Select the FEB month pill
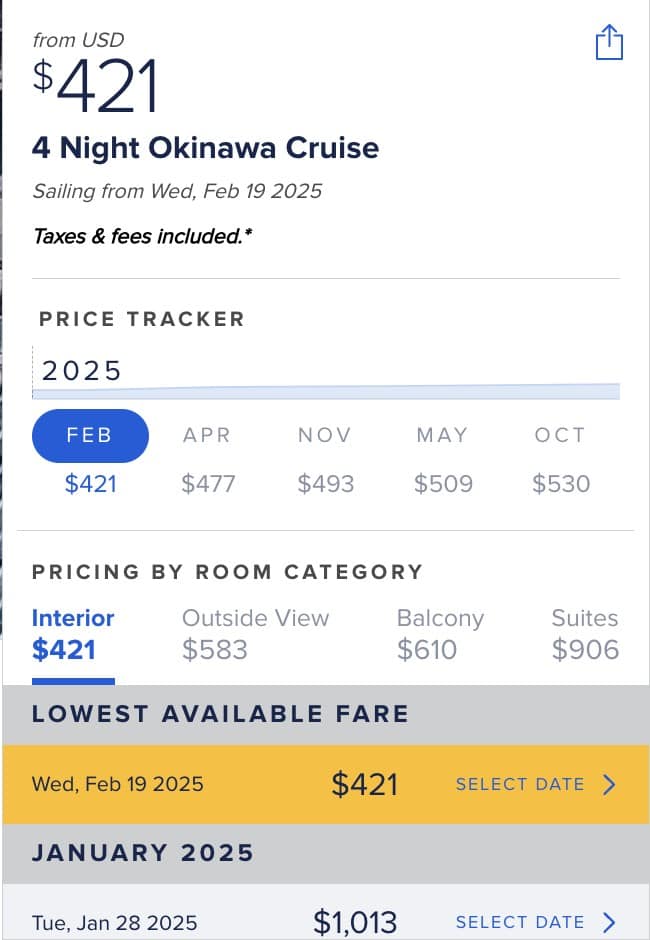This screenshot has width=650, height=940. pyautogui.click(x=90, y=436)
